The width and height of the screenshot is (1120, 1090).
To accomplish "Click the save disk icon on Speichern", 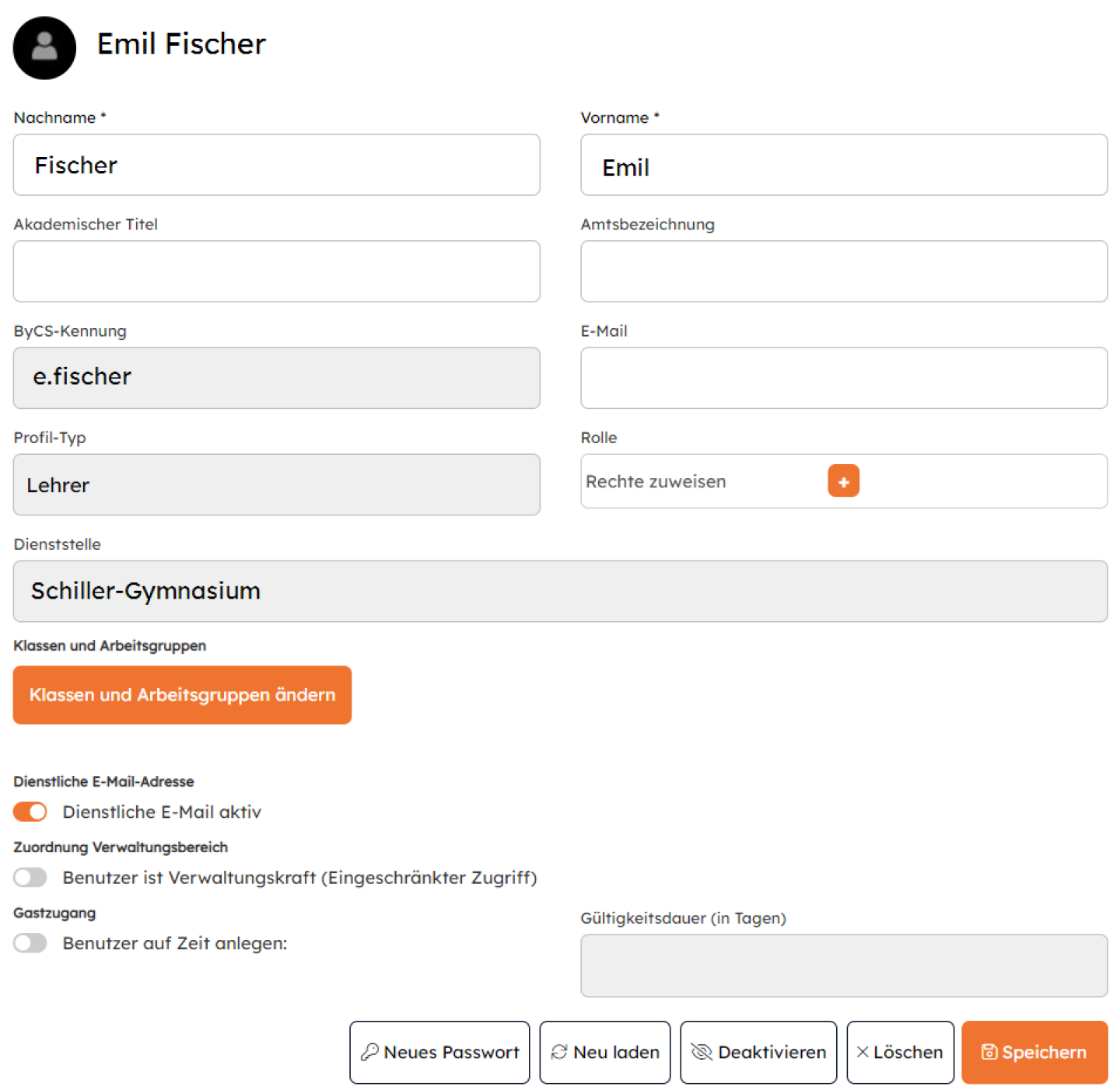I will tap(989, 1052).
